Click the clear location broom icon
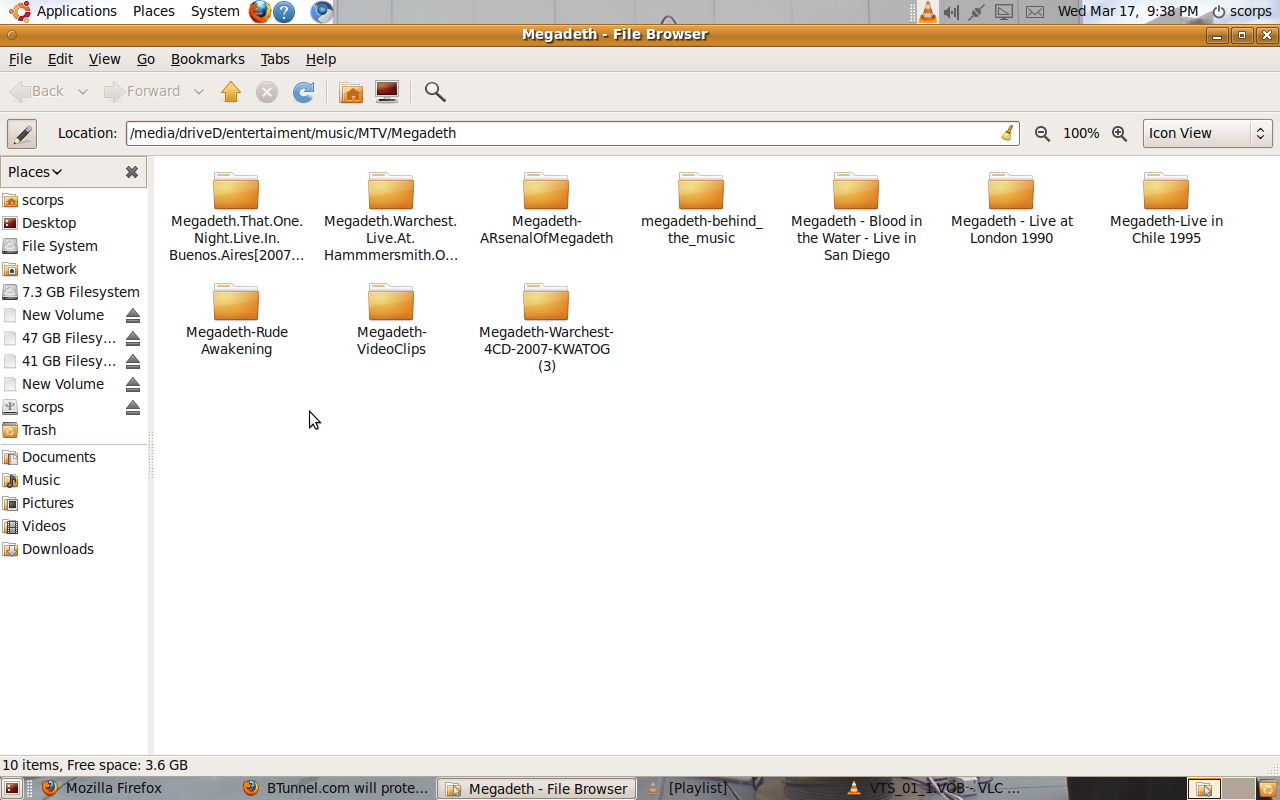 tap(1007, 133)
